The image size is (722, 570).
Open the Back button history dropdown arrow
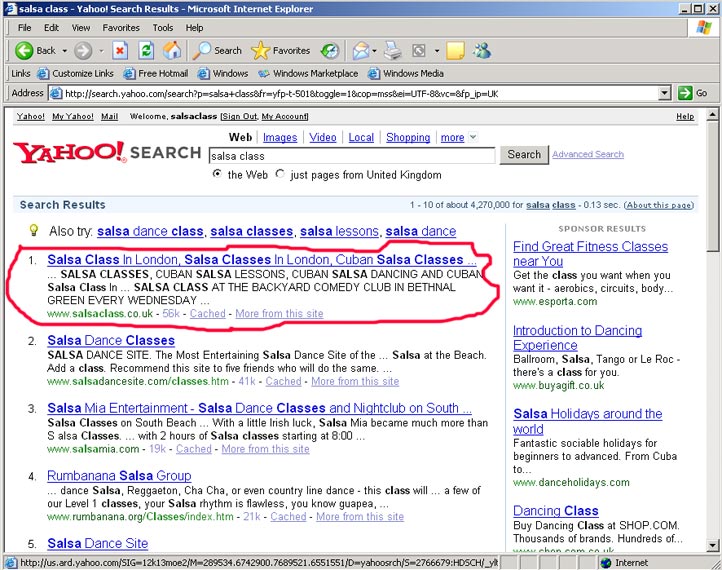tap(65, 50)
